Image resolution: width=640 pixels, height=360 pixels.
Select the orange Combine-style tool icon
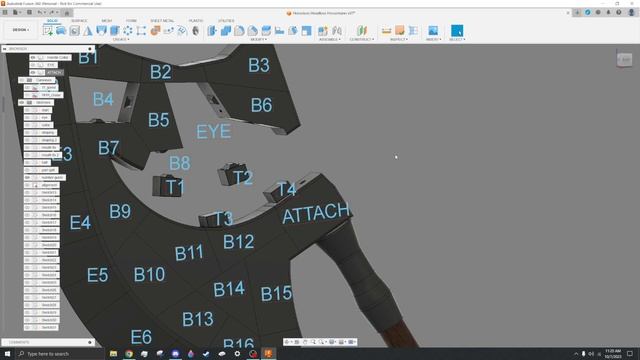click(155, 31)
